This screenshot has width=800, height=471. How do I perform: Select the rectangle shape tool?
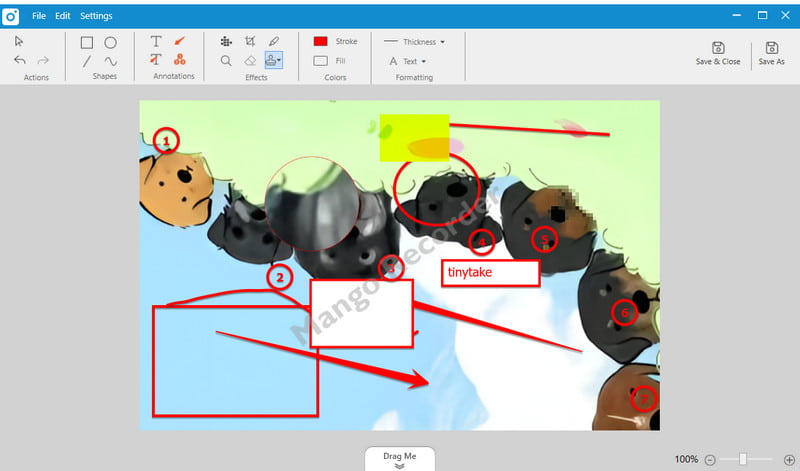(x=87, y=42)
